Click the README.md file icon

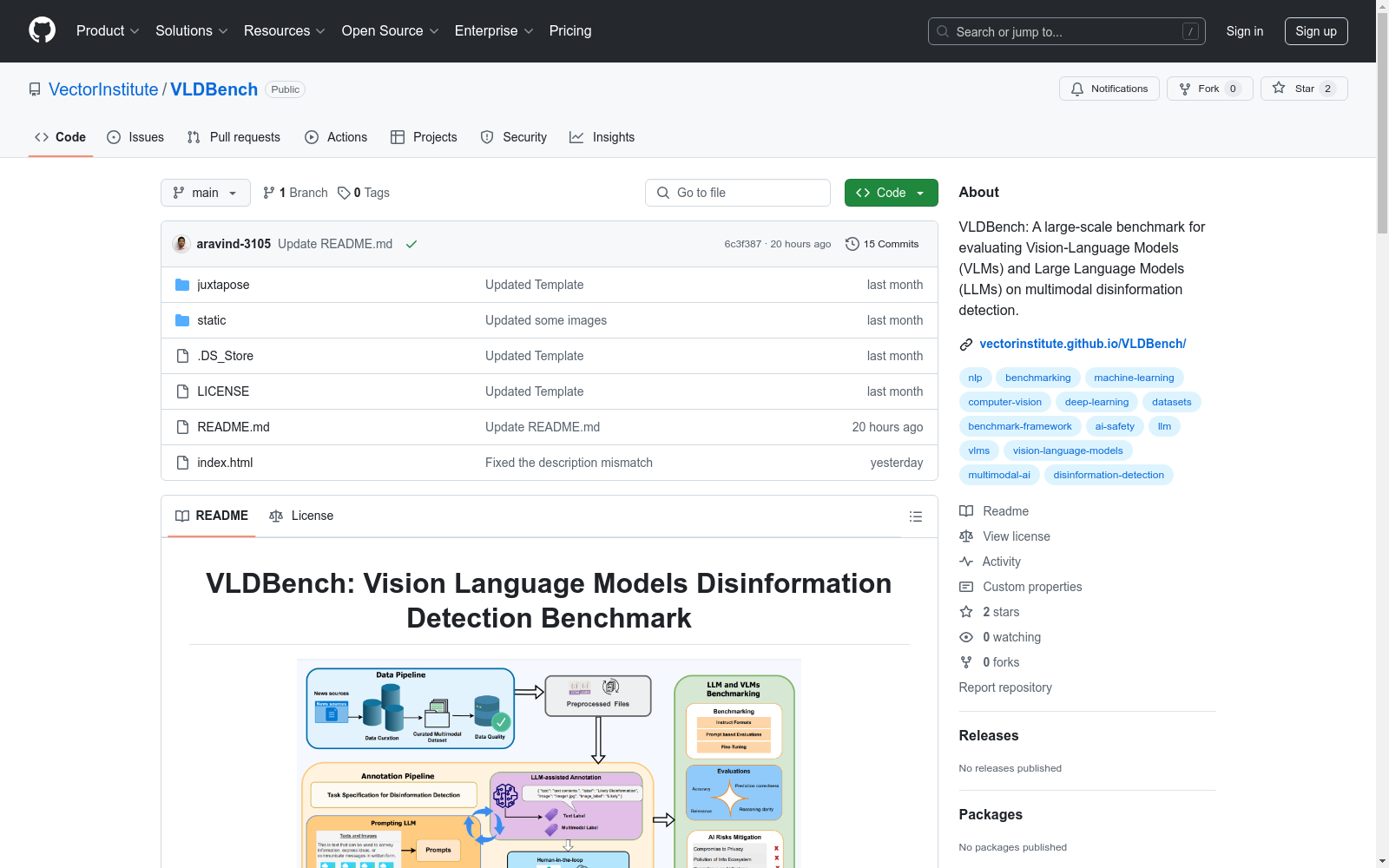(x=182, y=427)
